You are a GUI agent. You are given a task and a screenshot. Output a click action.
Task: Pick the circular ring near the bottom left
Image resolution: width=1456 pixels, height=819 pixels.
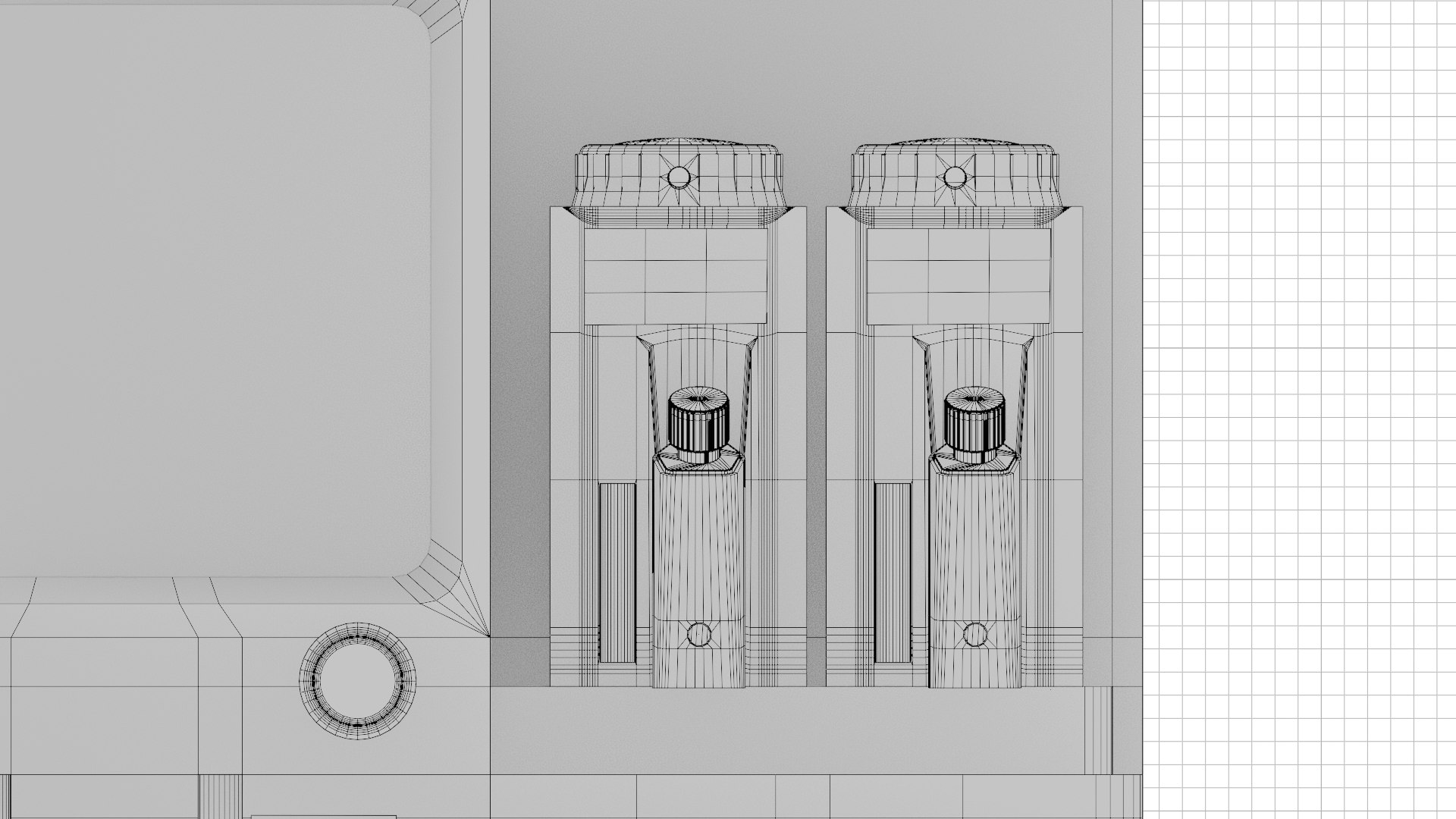coord(358,680)
